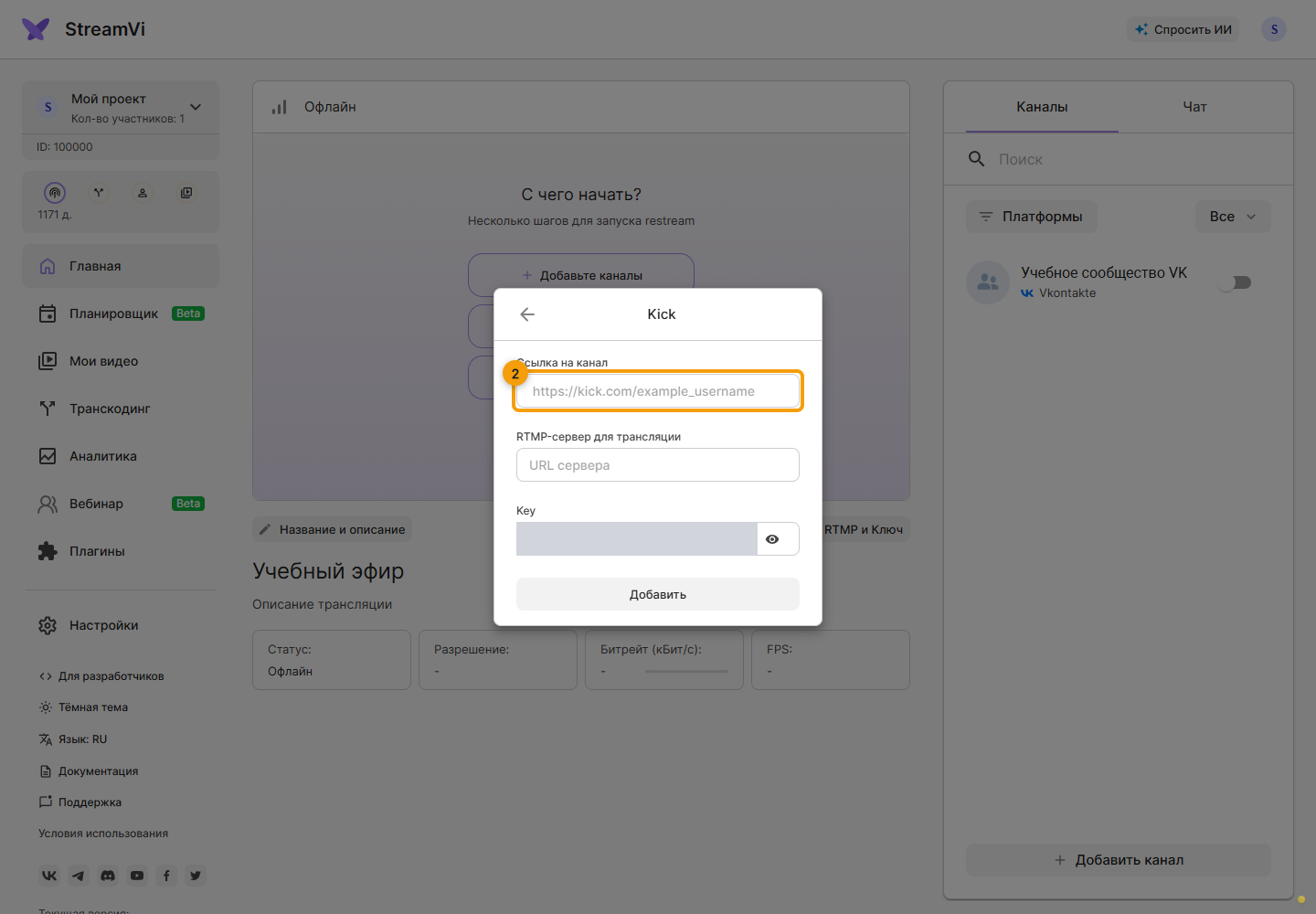This screenshot has height=914, width=1316.
Task: Click the video library tariff icon
Action: coord(186,193)
